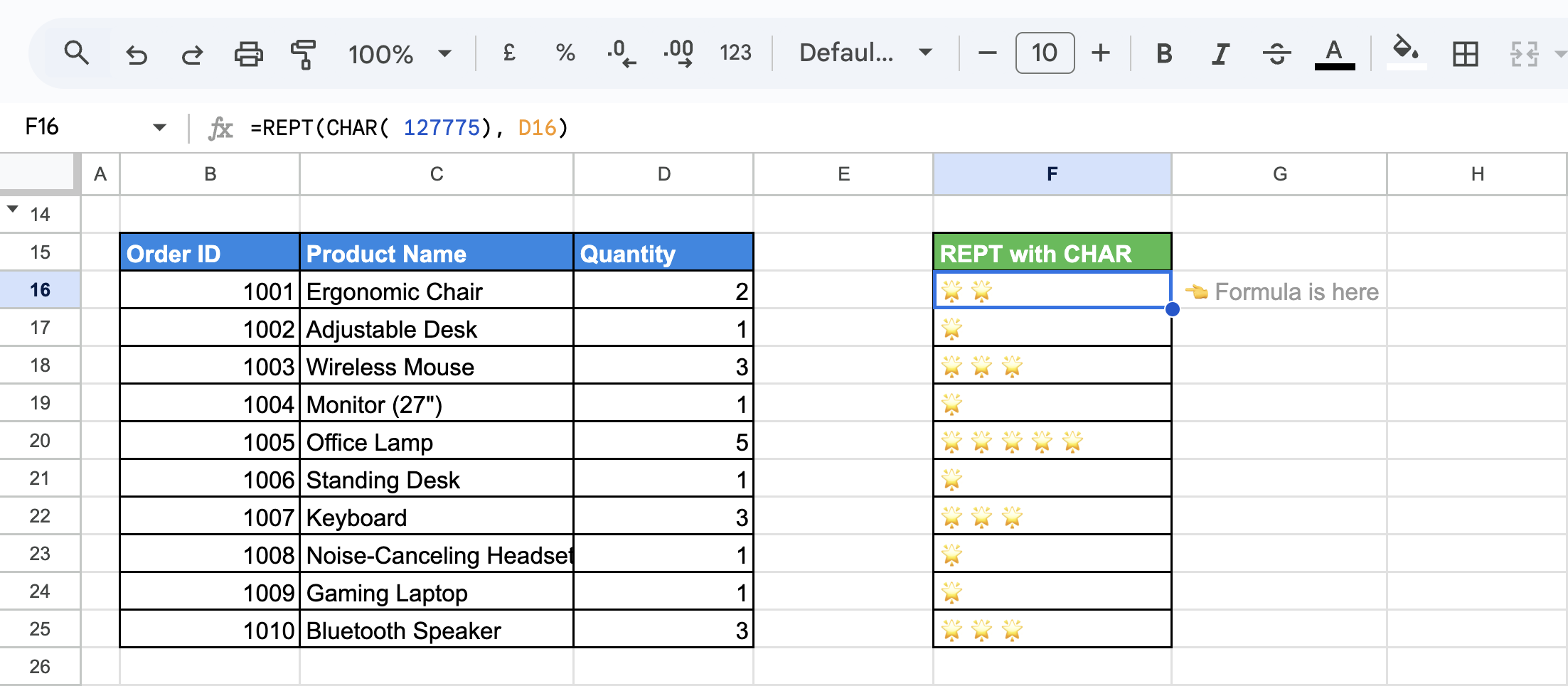Toggle Bold formatting
1568x686 pixels.
click(1164, 53)
